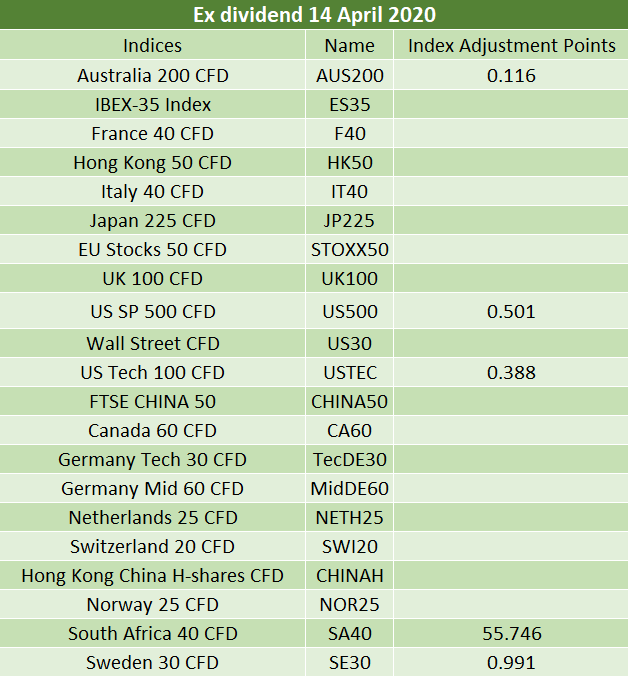This screenshot has width=628, height=676.
Task: Select the 'Japan 225 CFD' cell
Action: [153, 221]
